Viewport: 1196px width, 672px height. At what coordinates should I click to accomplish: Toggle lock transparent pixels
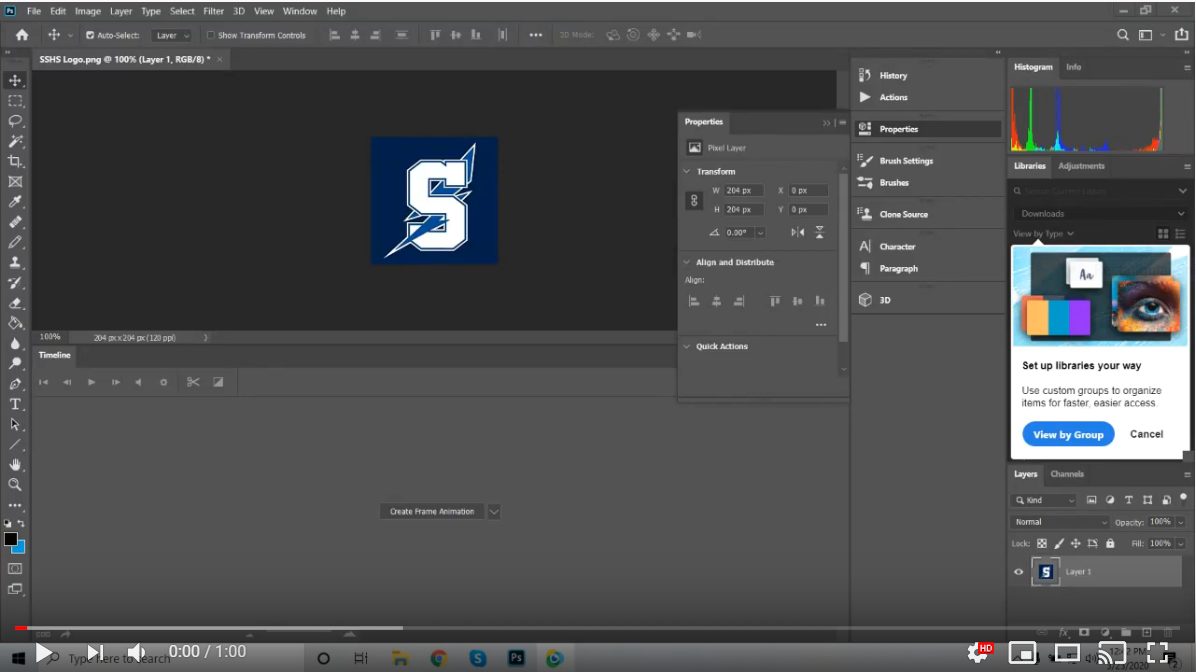tap(1042, 543)
